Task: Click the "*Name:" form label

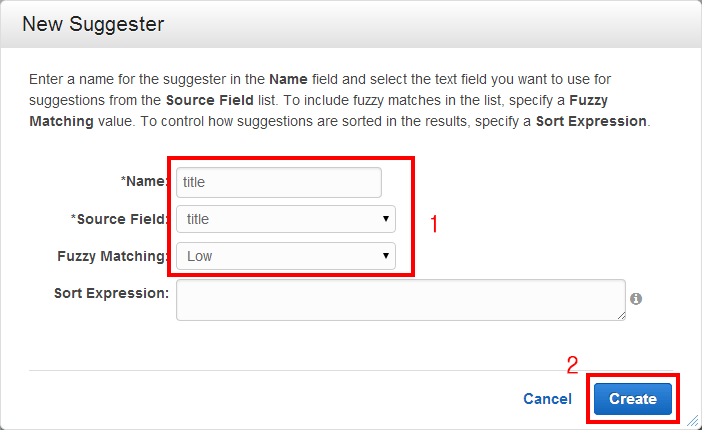Action: click(x=144, y=182)
